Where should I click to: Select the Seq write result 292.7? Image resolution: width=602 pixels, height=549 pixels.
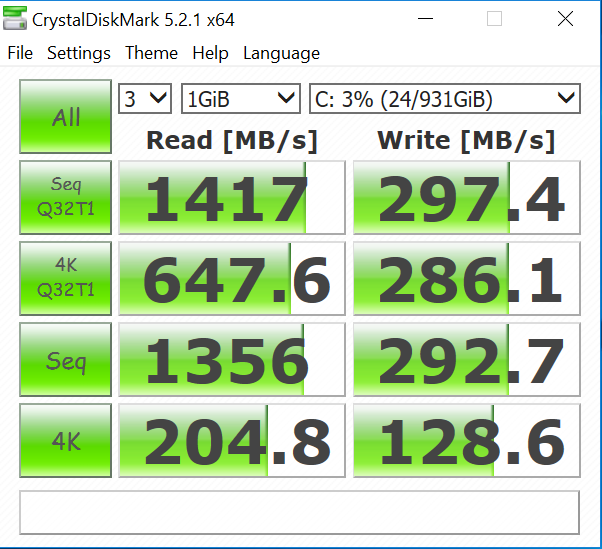(x=466, y=359)
